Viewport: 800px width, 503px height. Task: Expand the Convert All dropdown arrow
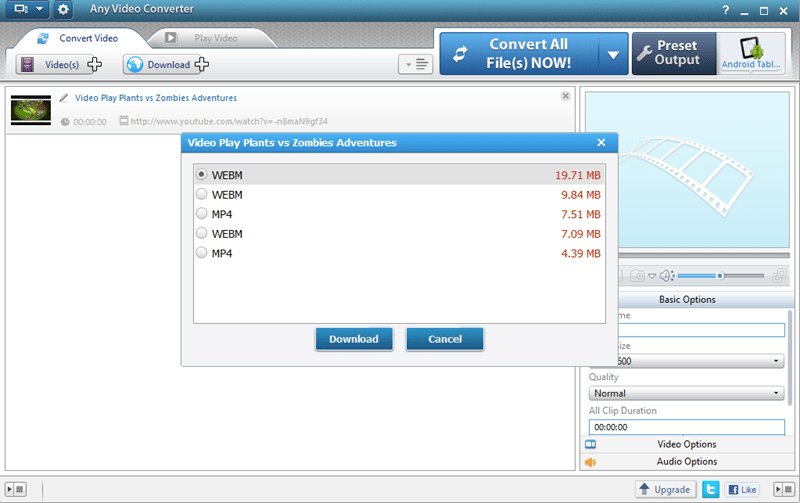click(x=613, y=55)
